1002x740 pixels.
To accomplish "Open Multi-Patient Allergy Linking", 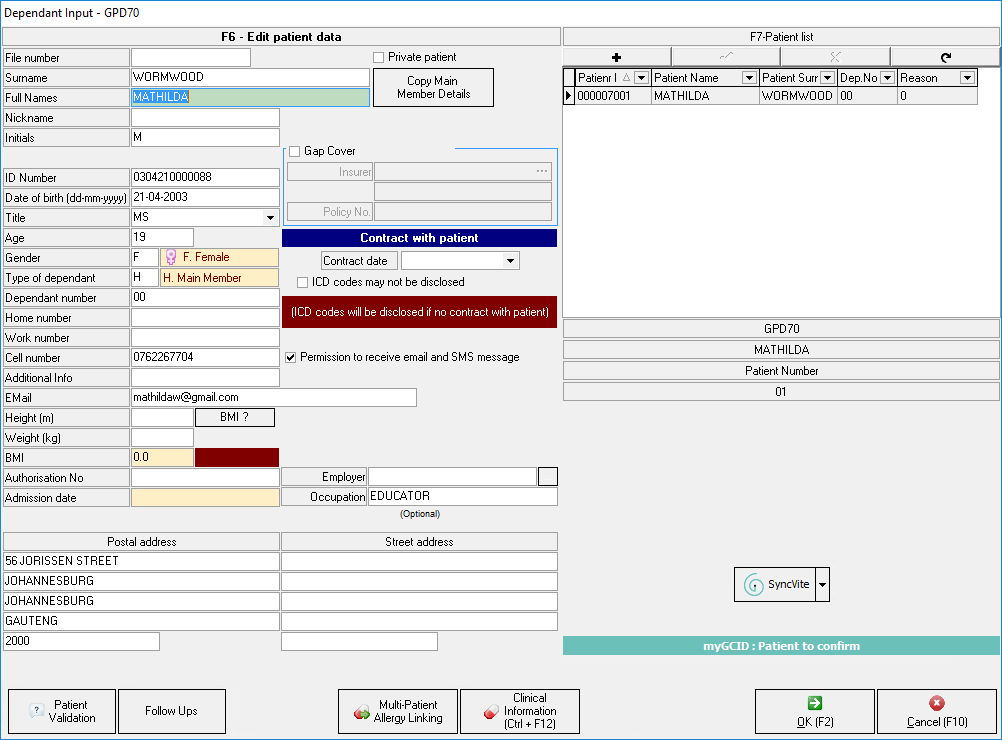I will (x=398, y=711).
